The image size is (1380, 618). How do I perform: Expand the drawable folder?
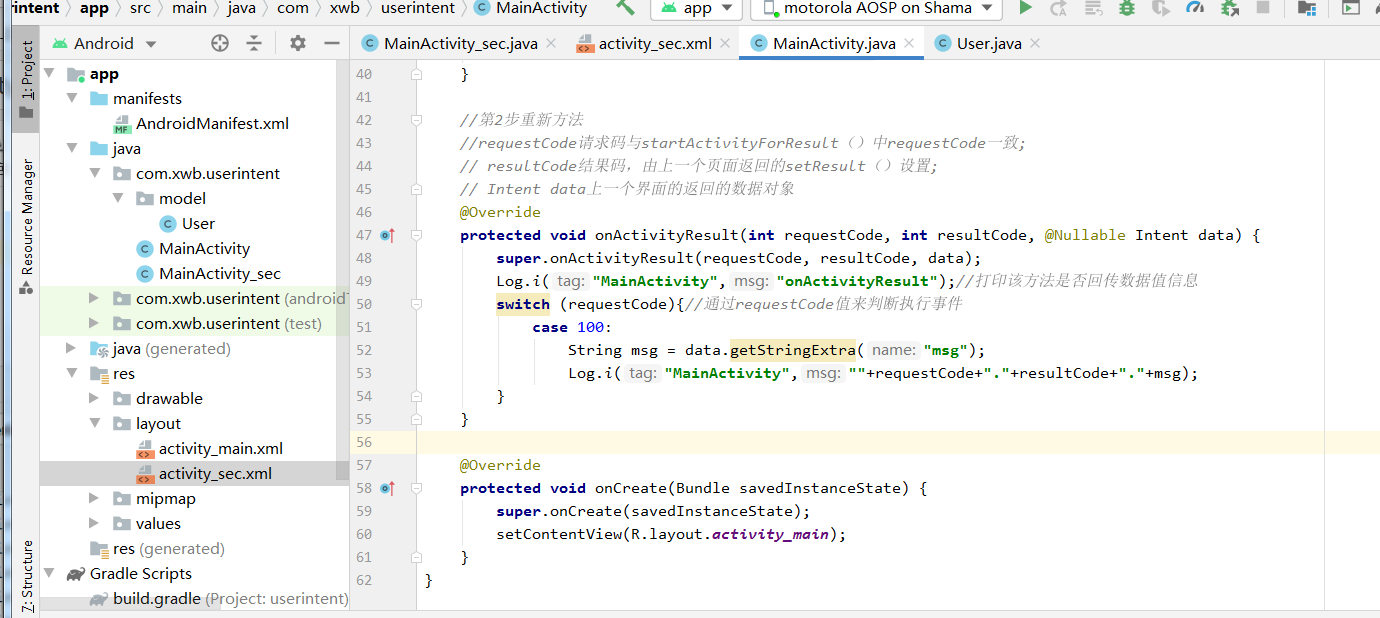(91, 398)
